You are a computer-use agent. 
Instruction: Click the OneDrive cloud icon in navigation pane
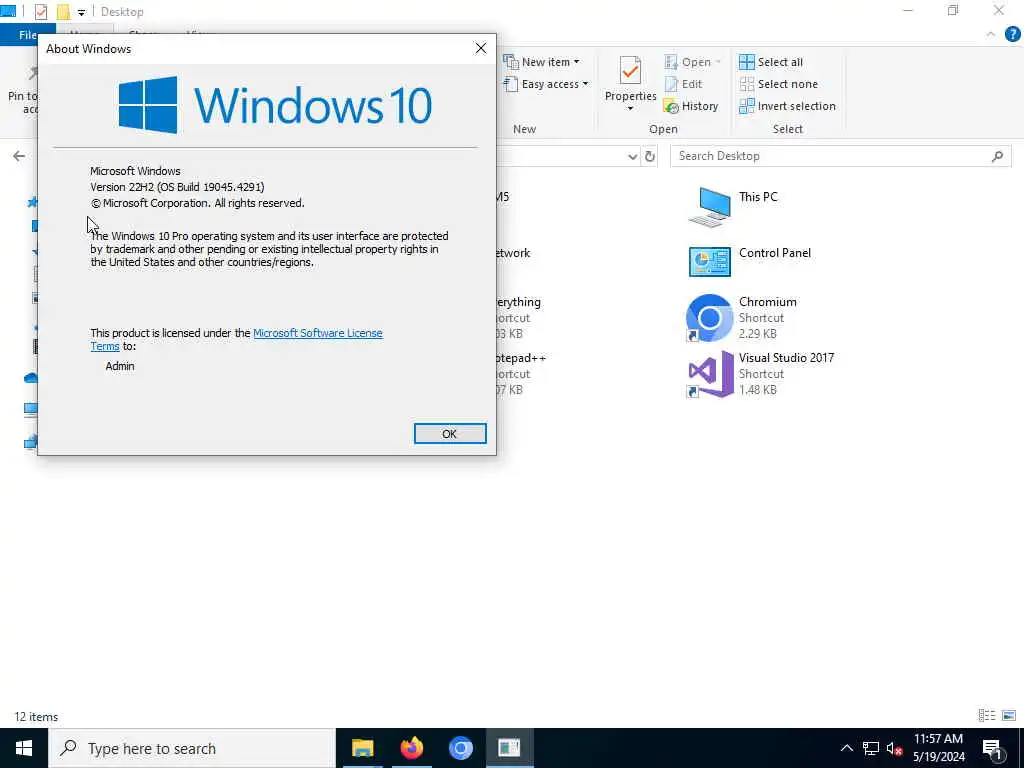tap(31, 377)
